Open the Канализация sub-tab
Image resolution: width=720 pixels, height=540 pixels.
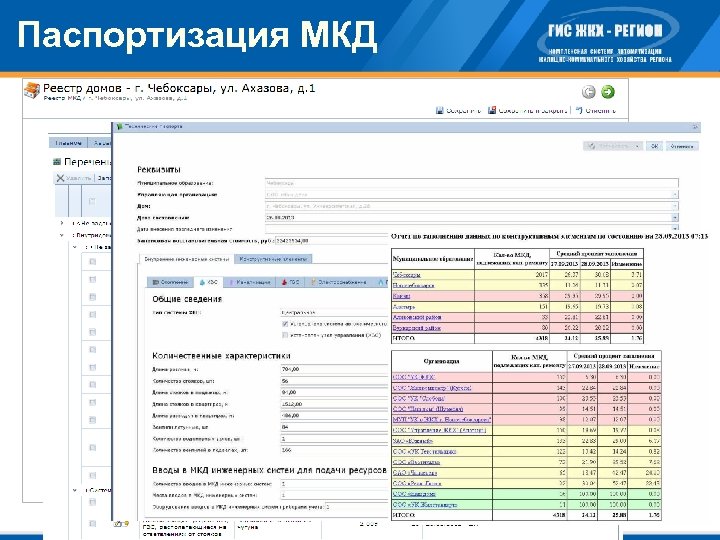click(x=249, y=282)
